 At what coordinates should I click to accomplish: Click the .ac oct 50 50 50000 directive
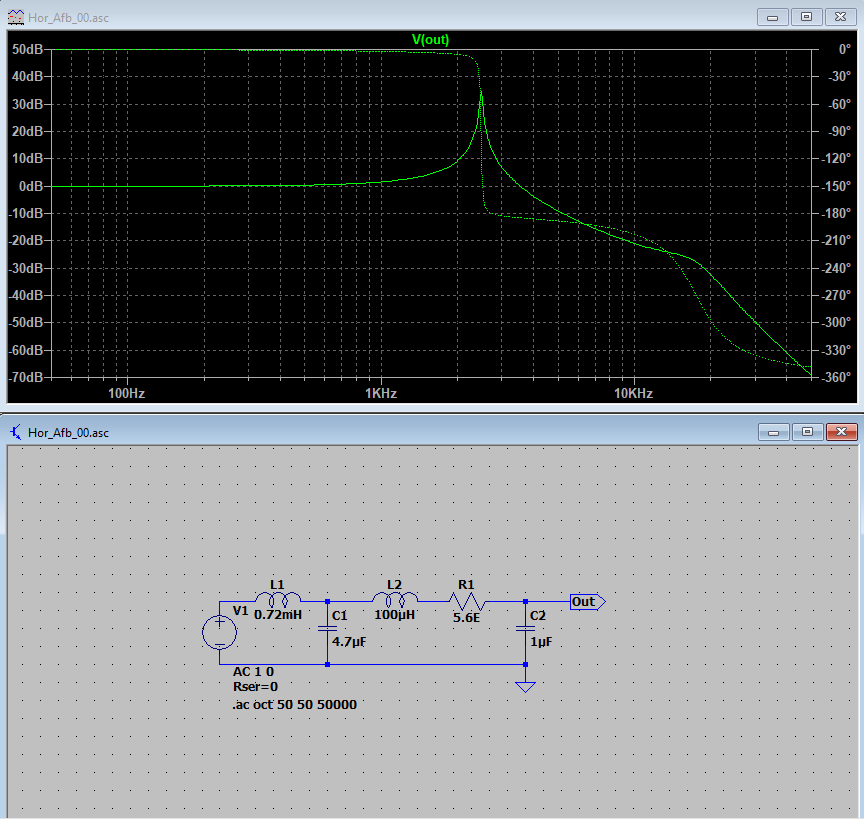coord(295,705)
